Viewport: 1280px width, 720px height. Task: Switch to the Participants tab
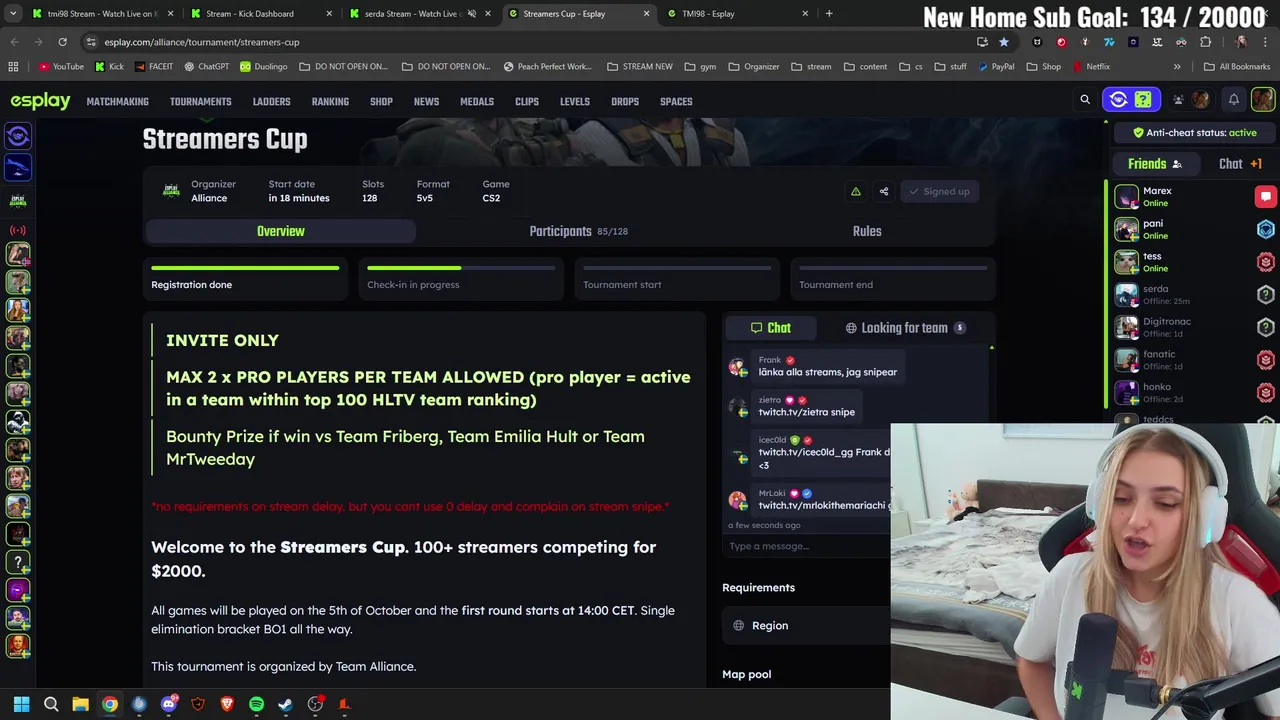point(578,231)
